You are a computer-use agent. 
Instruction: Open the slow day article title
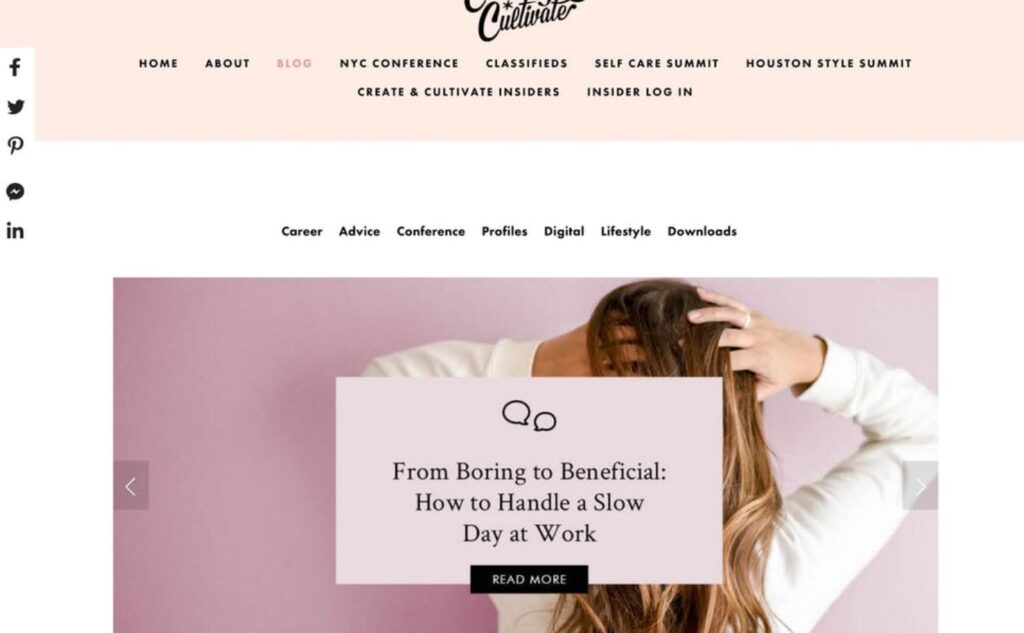pos(529,502)
